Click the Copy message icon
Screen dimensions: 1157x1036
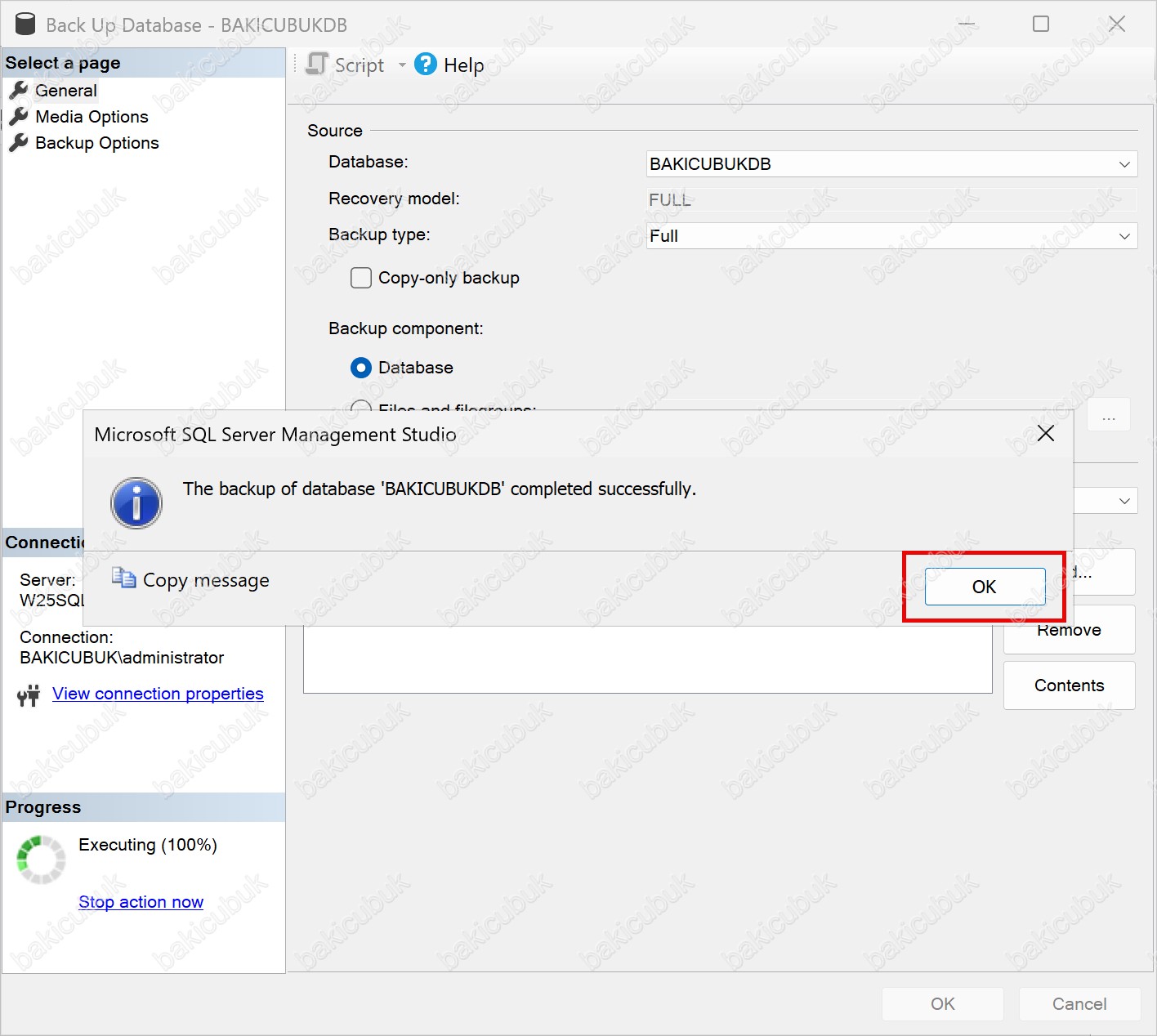[x=124, y=579]
